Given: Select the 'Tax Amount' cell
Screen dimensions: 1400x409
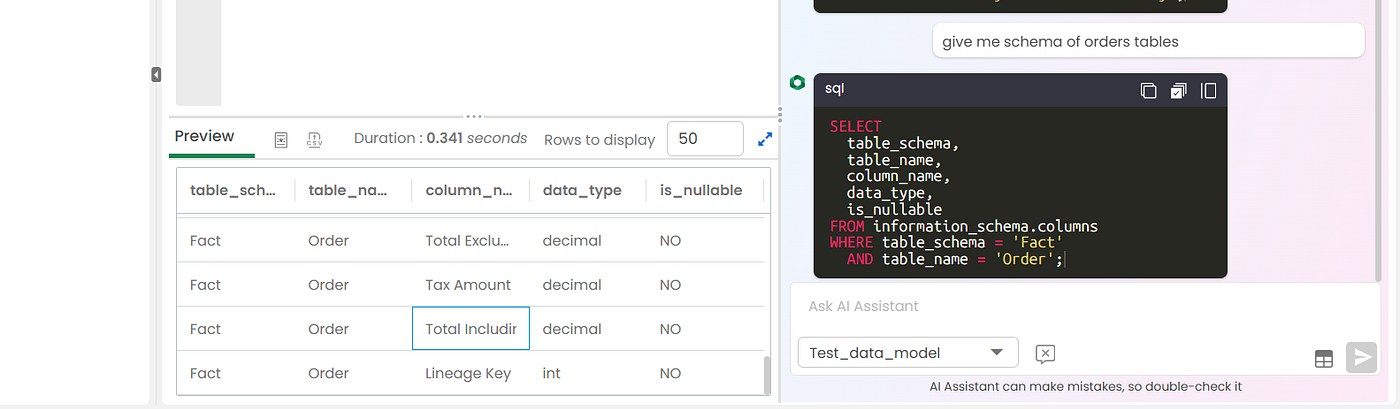Looking at the screenshot, I should [x=470, y=285].
